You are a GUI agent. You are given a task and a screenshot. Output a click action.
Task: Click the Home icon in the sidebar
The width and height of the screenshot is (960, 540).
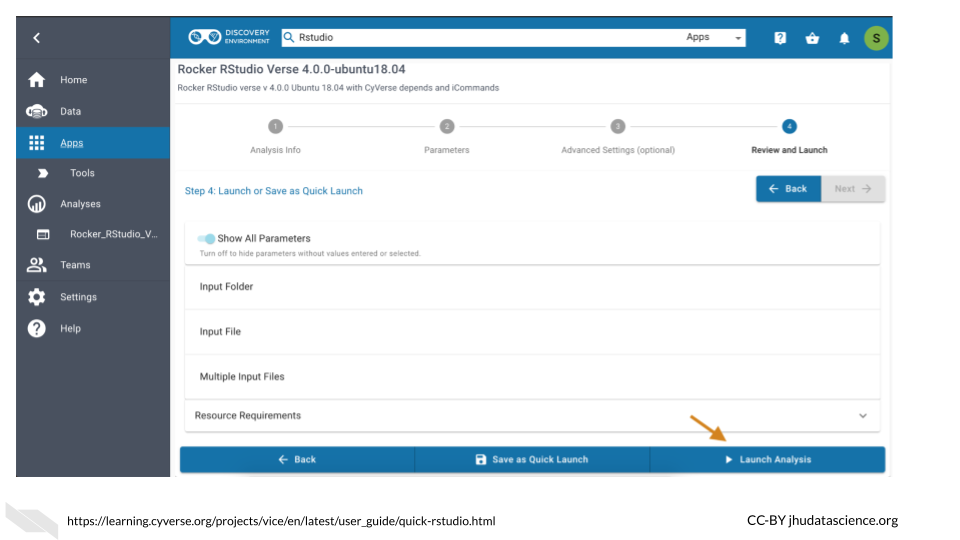point(37,80)
